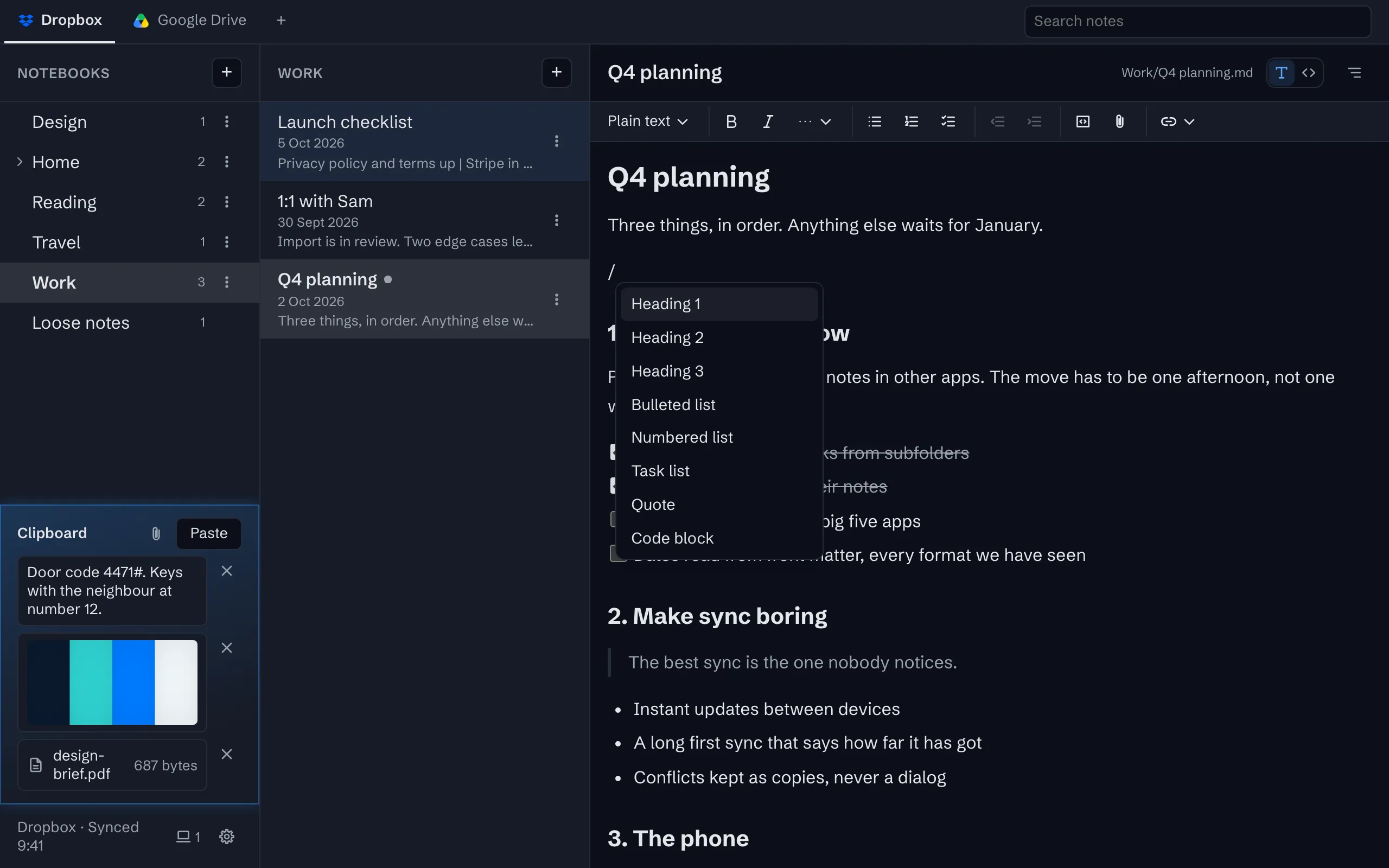This screenshot has height=868, width=1389.
Task: Select Code block in slash menu
Action: [719, 539]
